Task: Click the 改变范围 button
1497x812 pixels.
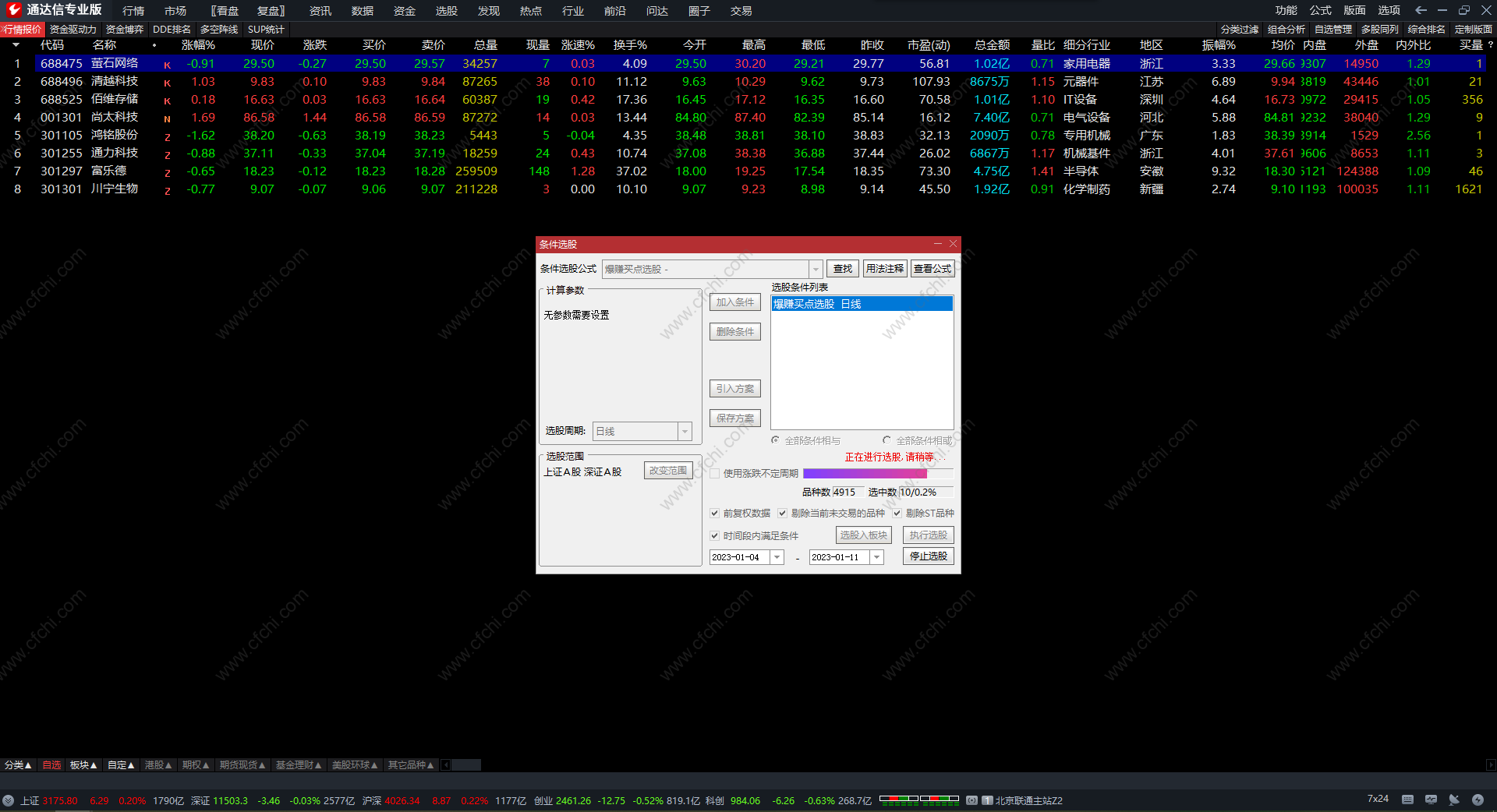Action: pyautogui.click(x=668, y=471)
